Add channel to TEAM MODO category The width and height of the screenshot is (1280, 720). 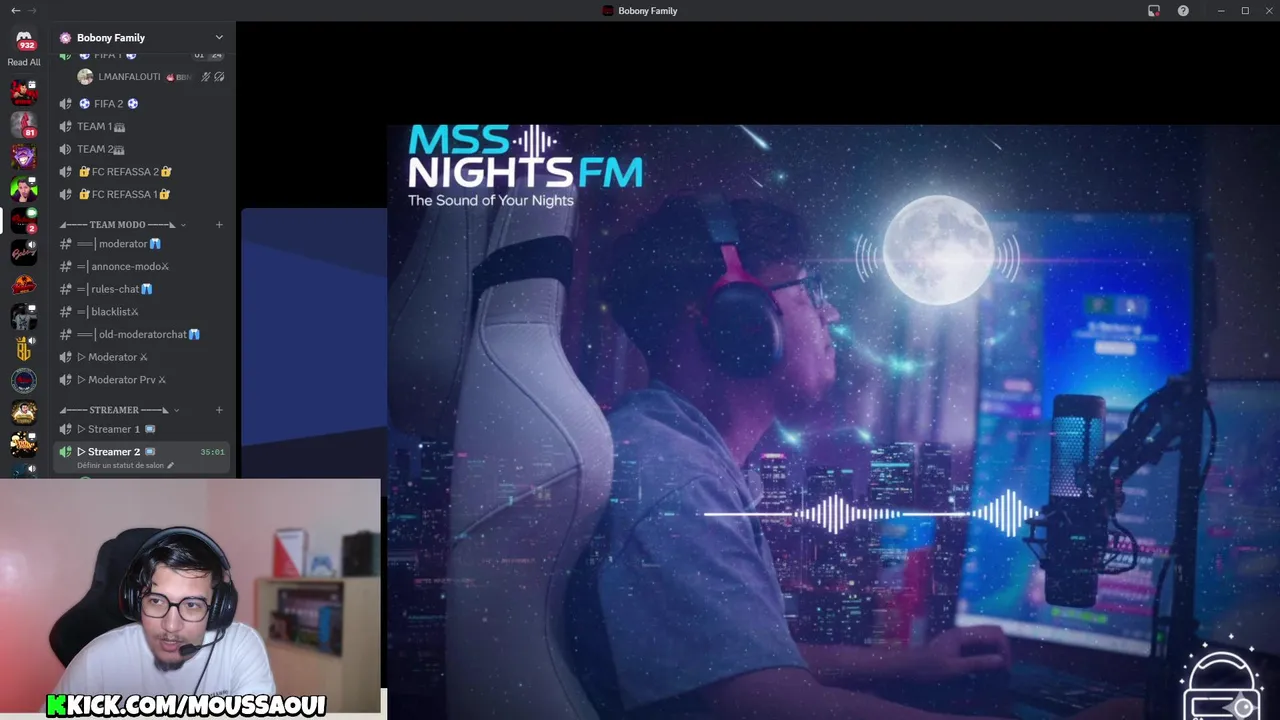219,225
